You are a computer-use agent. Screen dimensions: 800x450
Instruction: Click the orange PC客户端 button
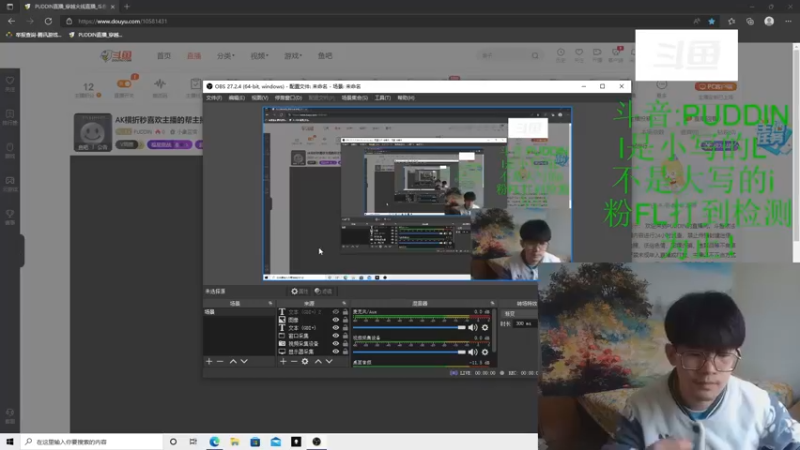click(x=715, y=87)
